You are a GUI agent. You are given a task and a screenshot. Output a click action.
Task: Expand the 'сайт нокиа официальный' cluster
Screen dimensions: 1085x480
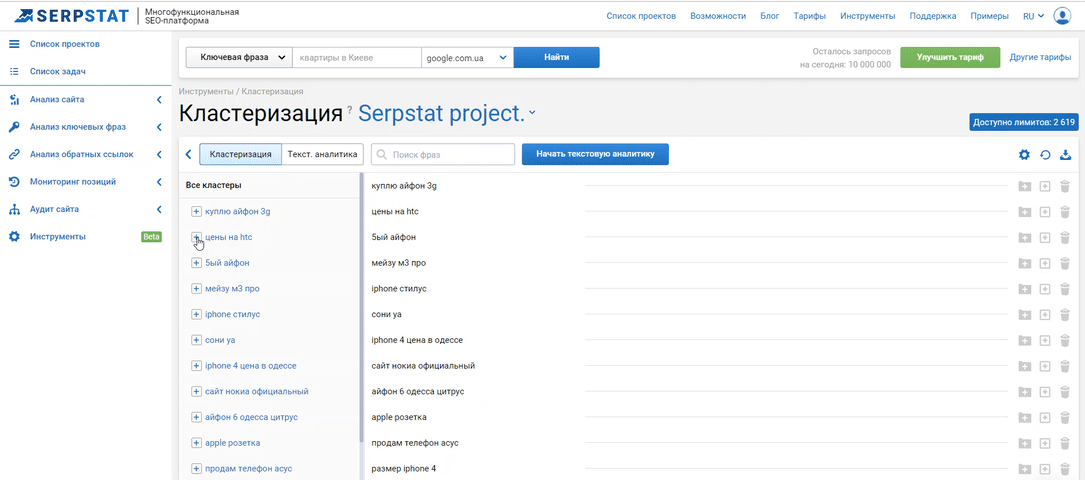196,391
